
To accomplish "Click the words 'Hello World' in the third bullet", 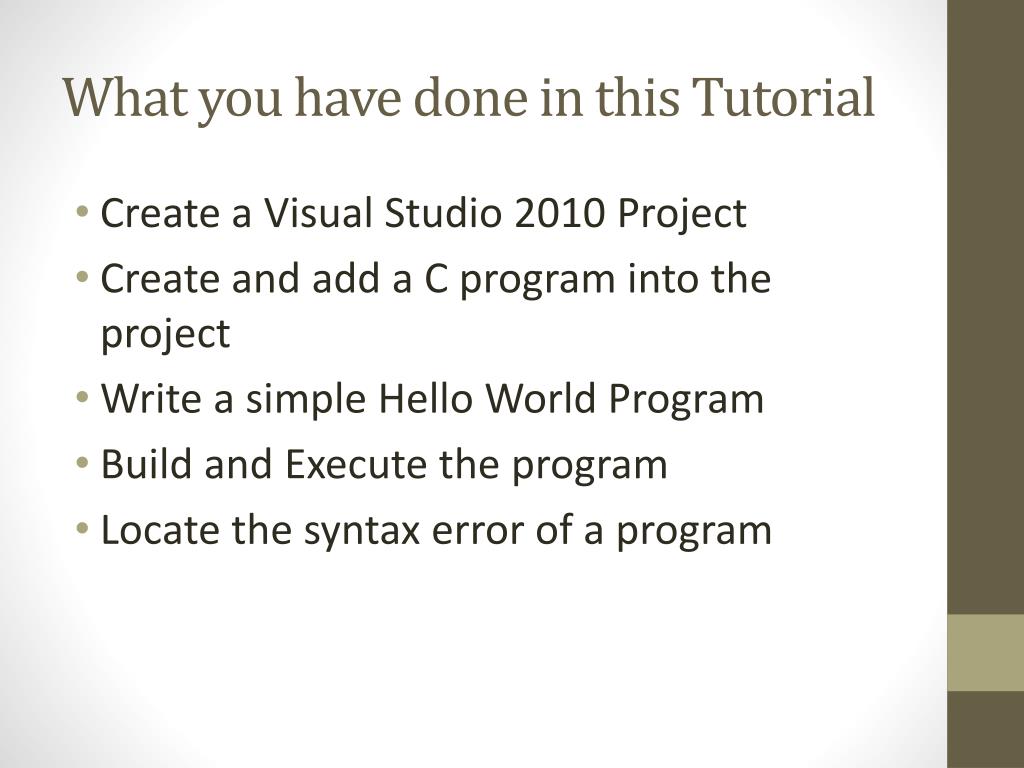I will [487, 398].
